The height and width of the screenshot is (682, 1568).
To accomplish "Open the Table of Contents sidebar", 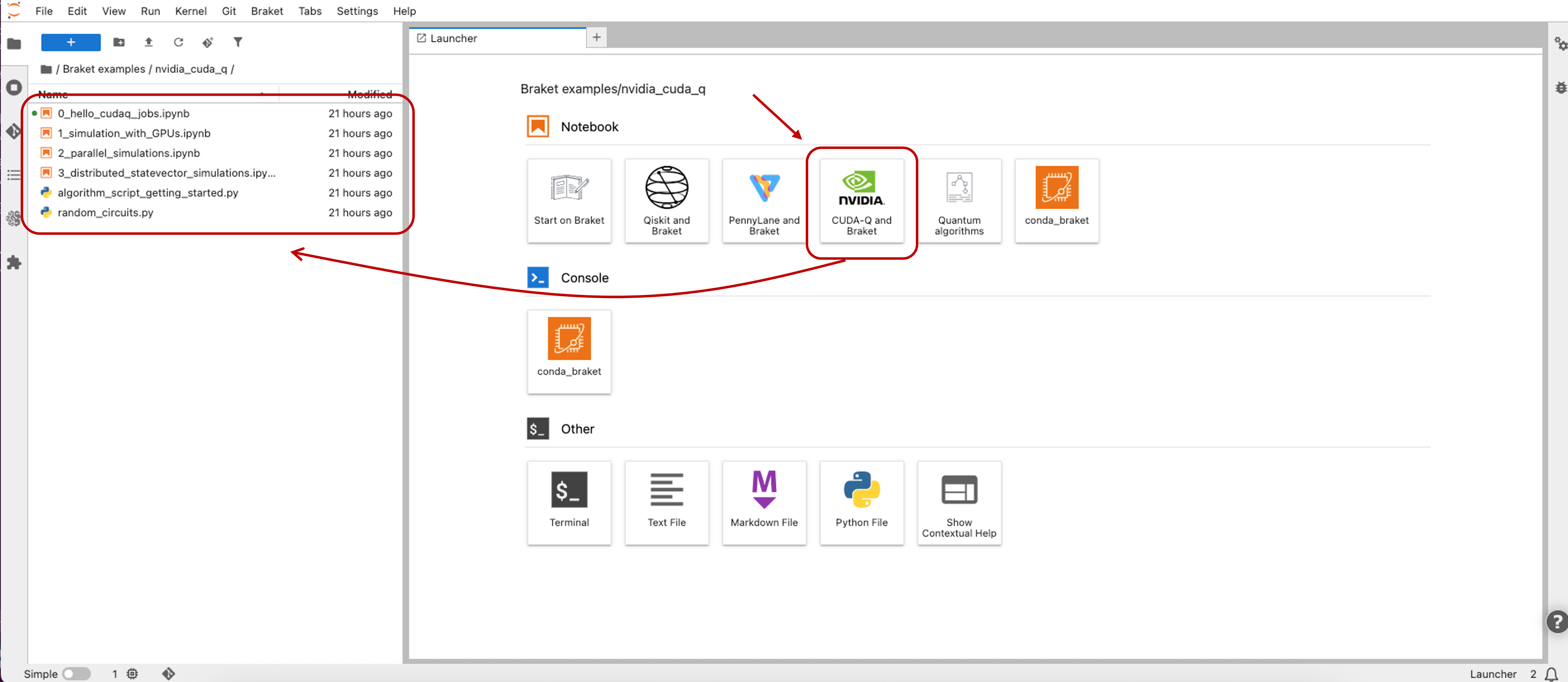I will coord(14,175).
